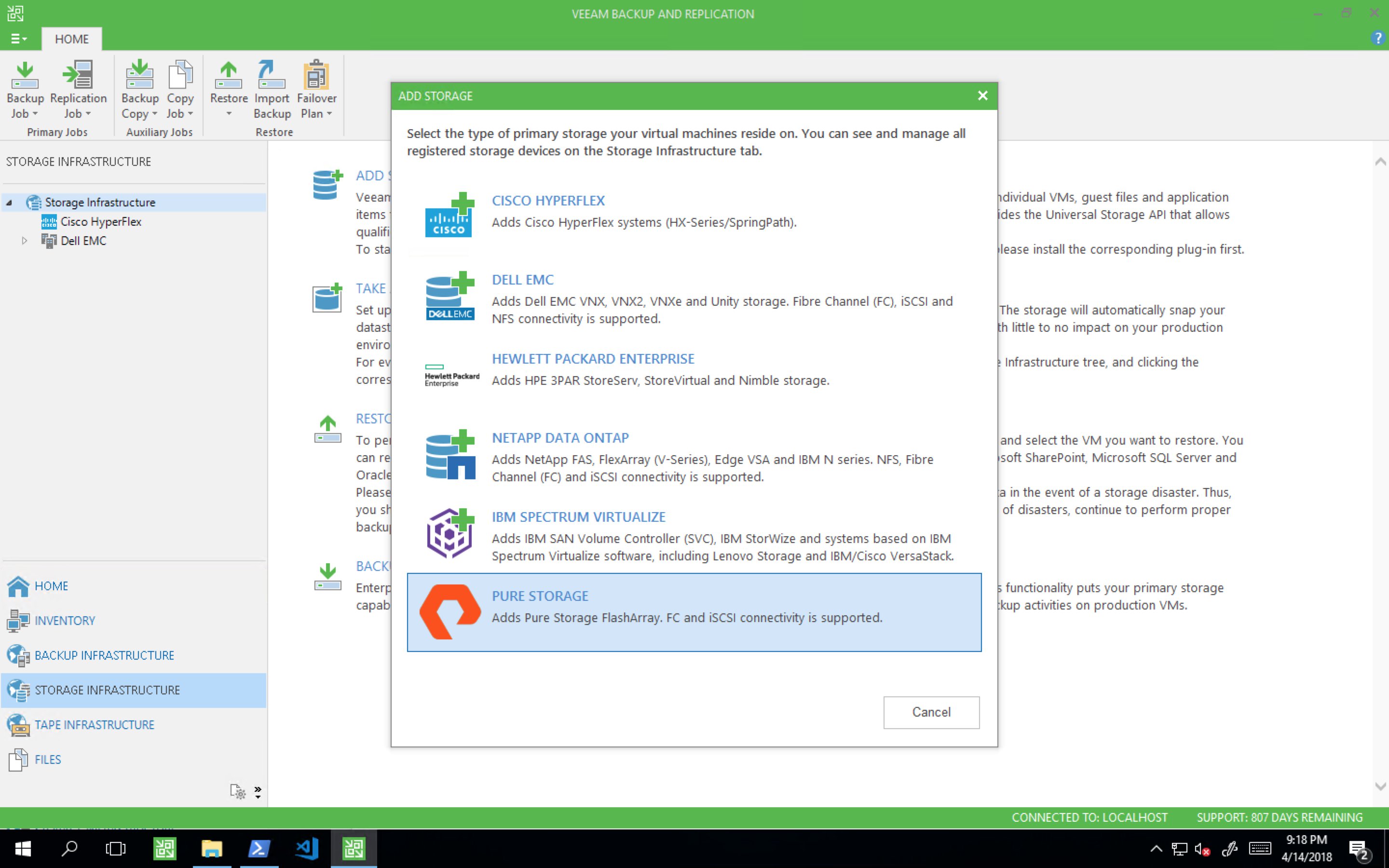
Task: Click the Restore ribbon icon
Action: pyautogui.click(x=229, y=75)
